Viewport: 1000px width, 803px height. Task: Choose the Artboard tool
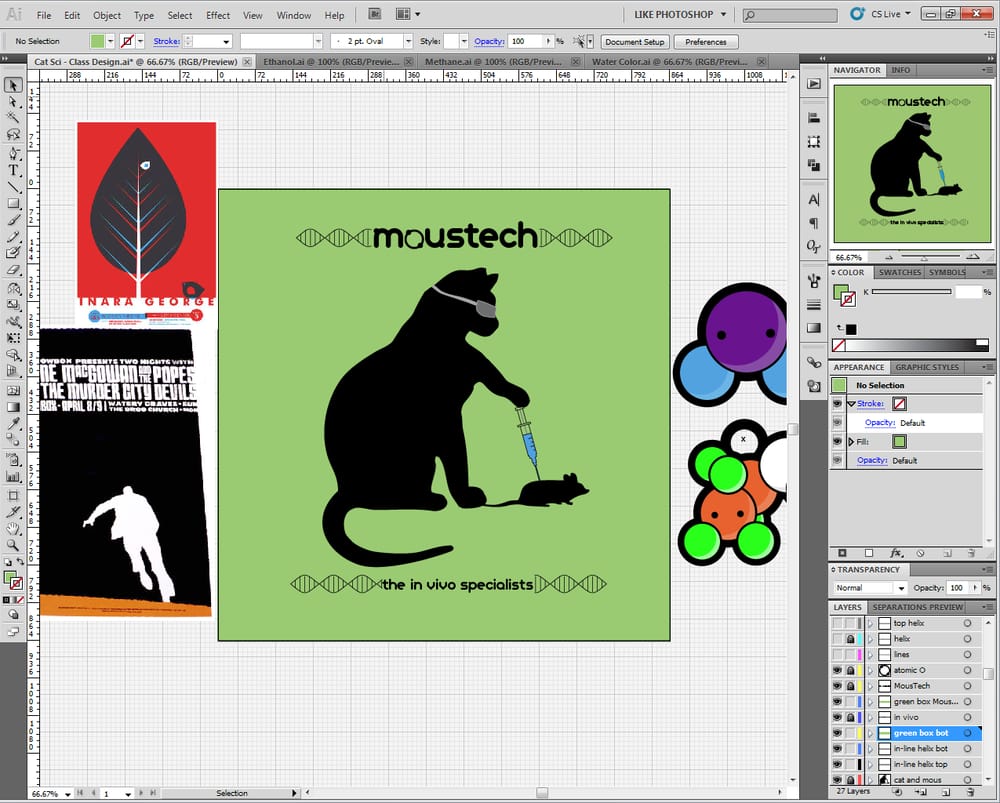pos(13,496)
